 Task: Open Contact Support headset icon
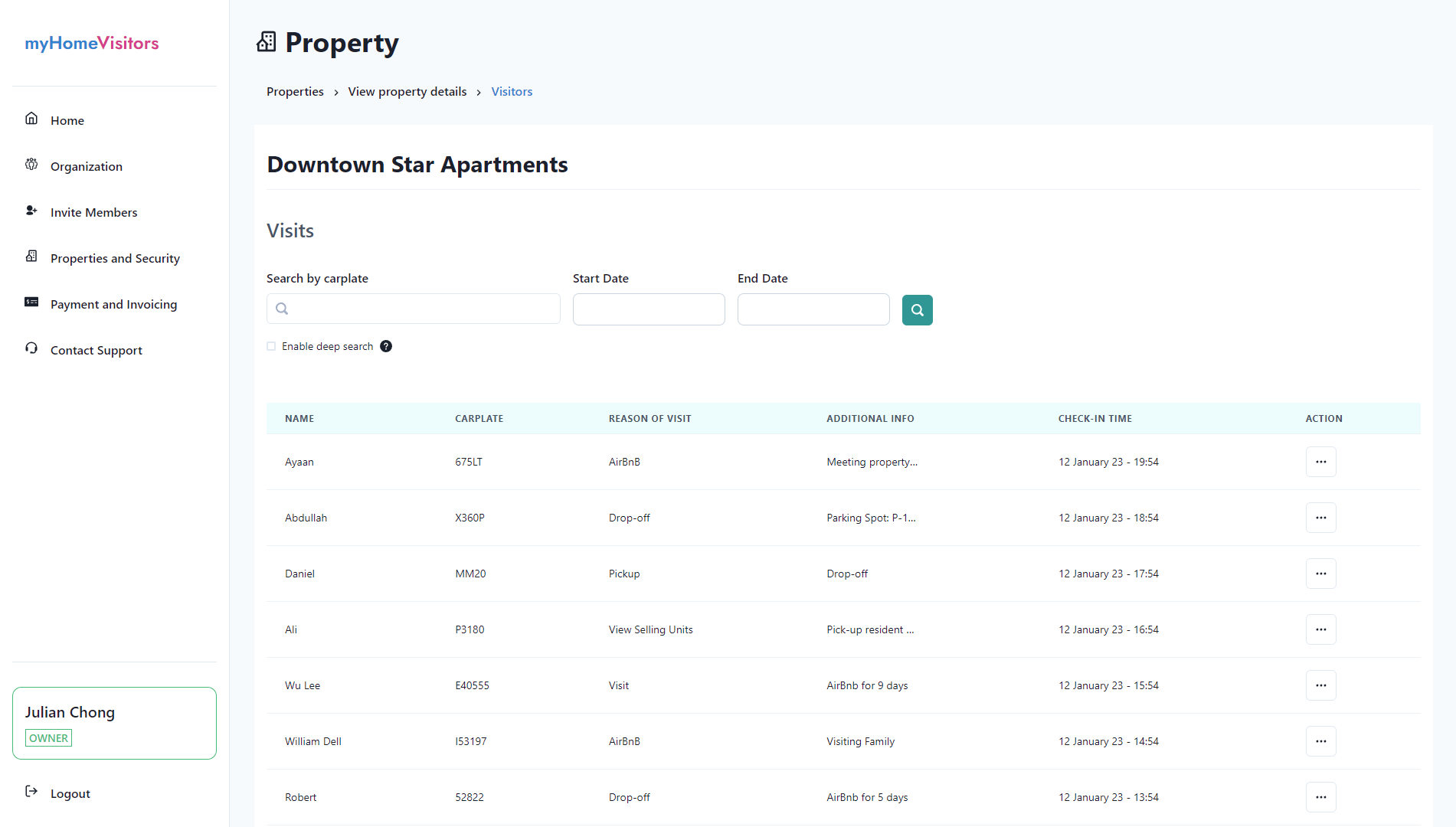coord(31,348)
